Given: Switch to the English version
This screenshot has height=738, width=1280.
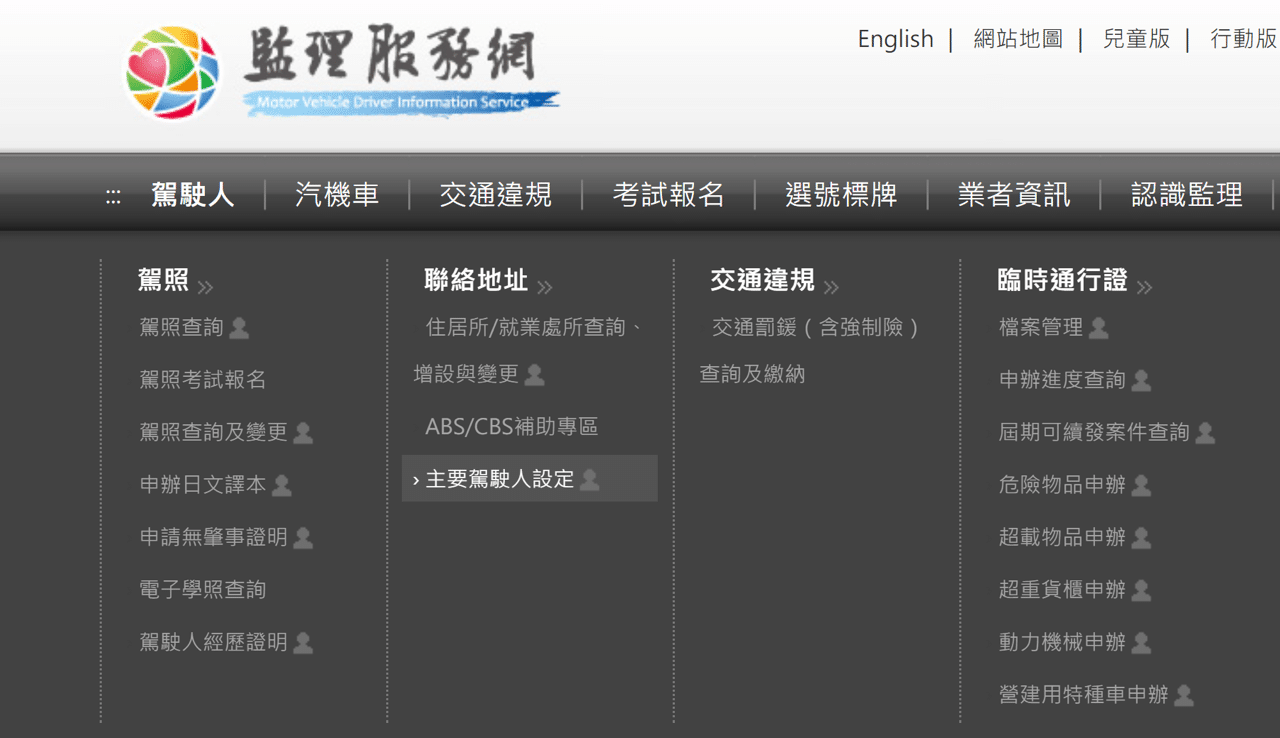Looking at the screenshot, I should coord(895,39).
